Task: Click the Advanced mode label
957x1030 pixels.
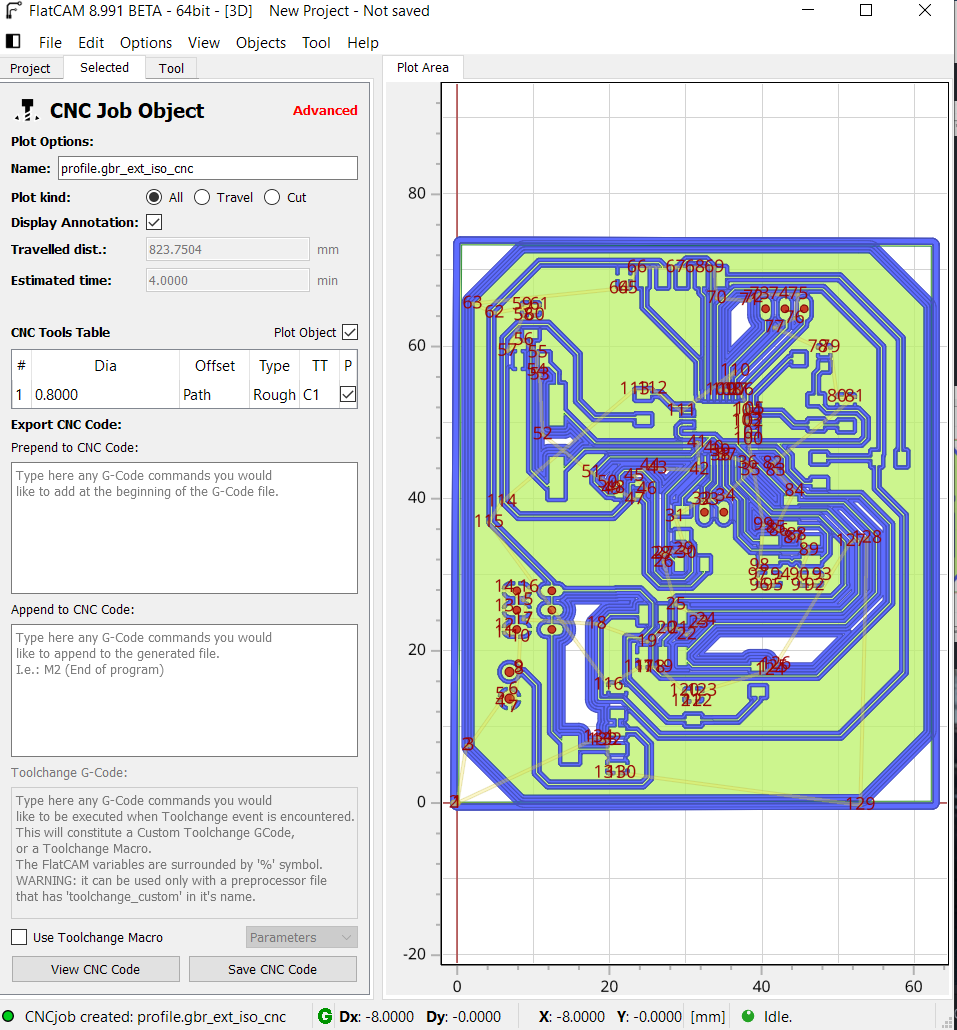Action: pyautogui.click(x=325, y=110)
